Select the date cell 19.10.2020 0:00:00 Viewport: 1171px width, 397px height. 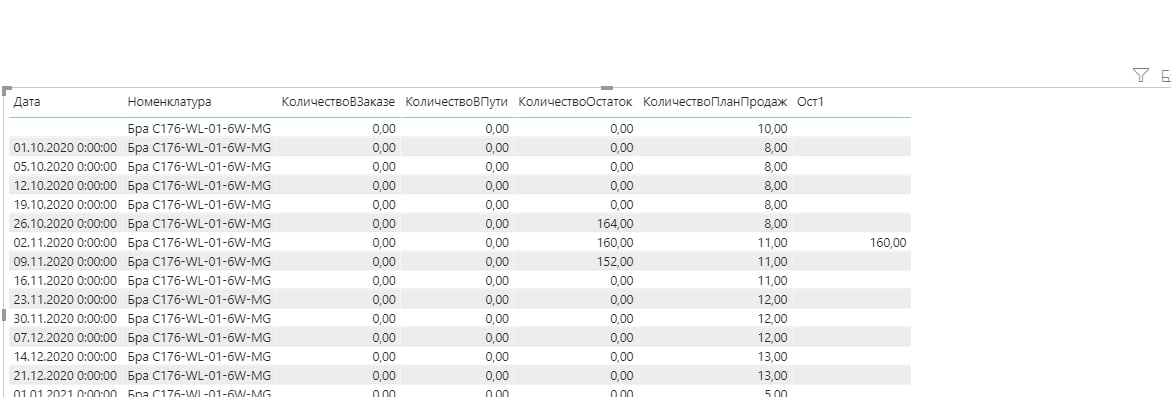pyautogui.click(x=66, y=204)
